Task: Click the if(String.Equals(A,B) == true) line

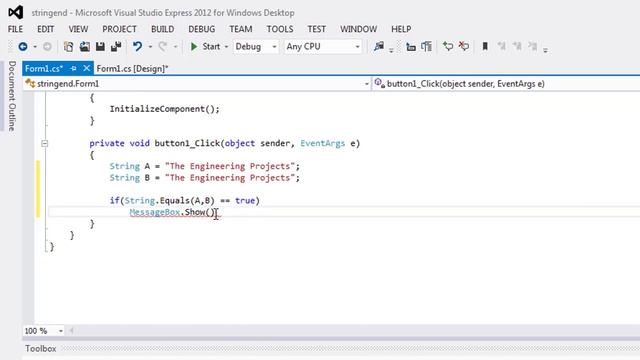Action: pyautogui.click(x=184, y=200)
